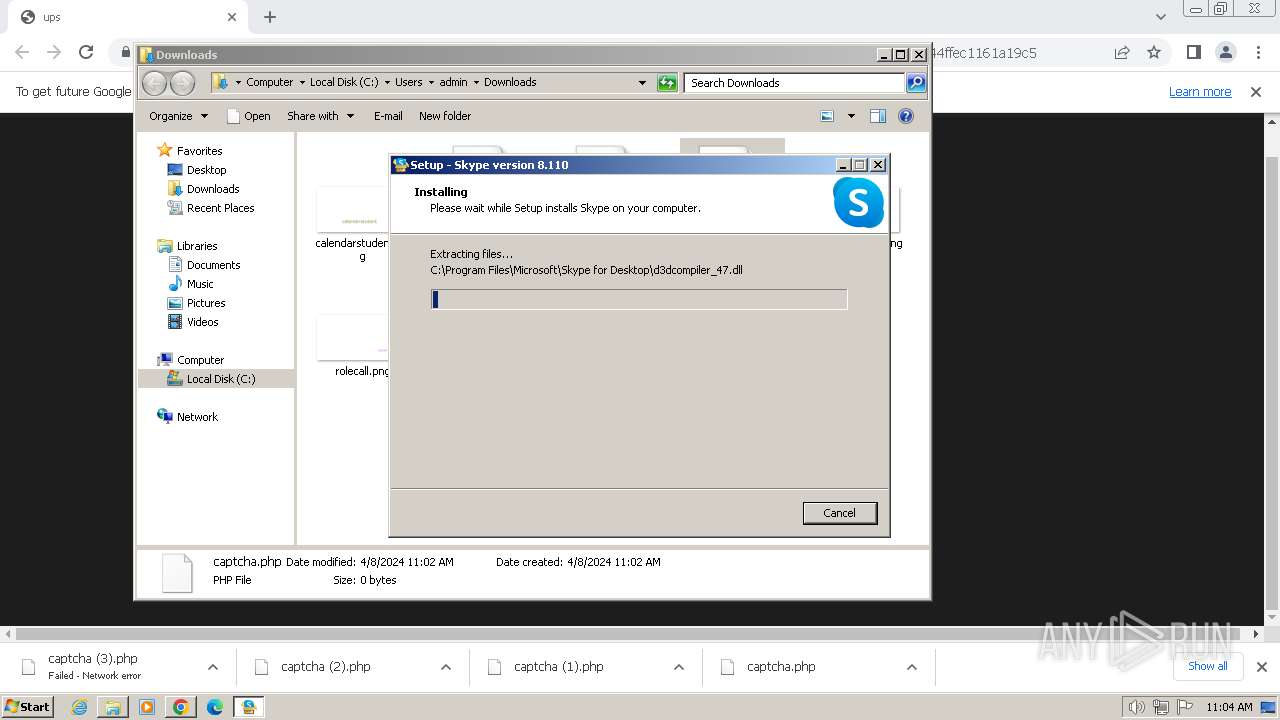1280x720 pixels.
Task: Open Network in the navigation pane
Action: pos(197,417)
